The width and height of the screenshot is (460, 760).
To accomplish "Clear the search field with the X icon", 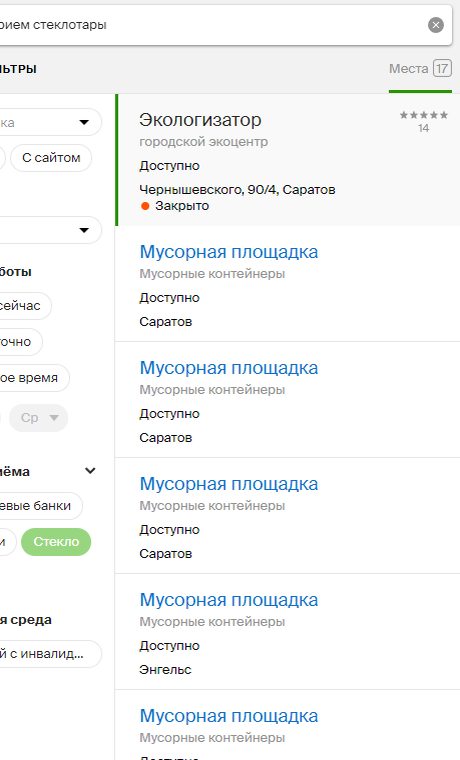I will [x=435, y=25].
